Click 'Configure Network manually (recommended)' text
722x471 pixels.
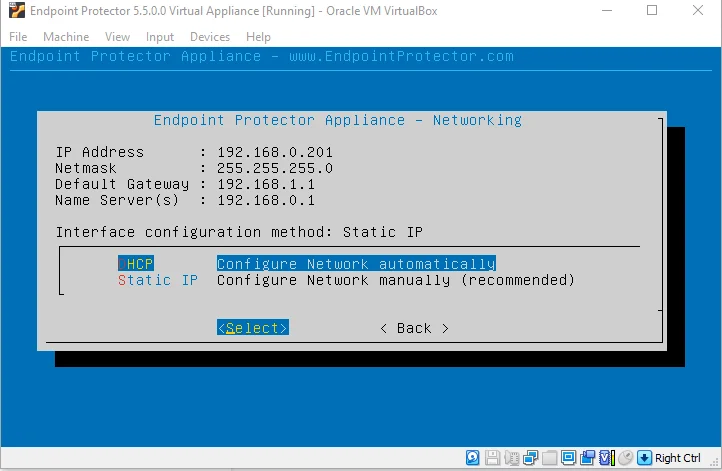(396, 279)
